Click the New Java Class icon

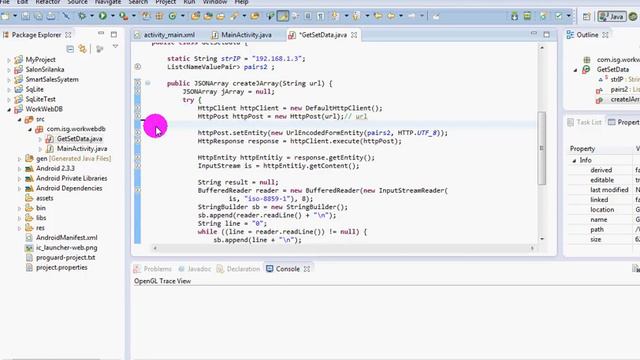pyautogui.click(x=173, y=16)
